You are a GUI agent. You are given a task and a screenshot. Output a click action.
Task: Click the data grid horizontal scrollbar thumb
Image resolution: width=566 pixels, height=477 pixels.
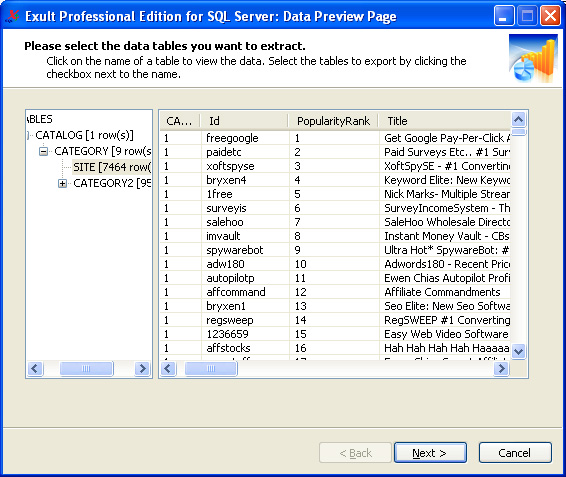pyautogui.click(x=211, y=369)
